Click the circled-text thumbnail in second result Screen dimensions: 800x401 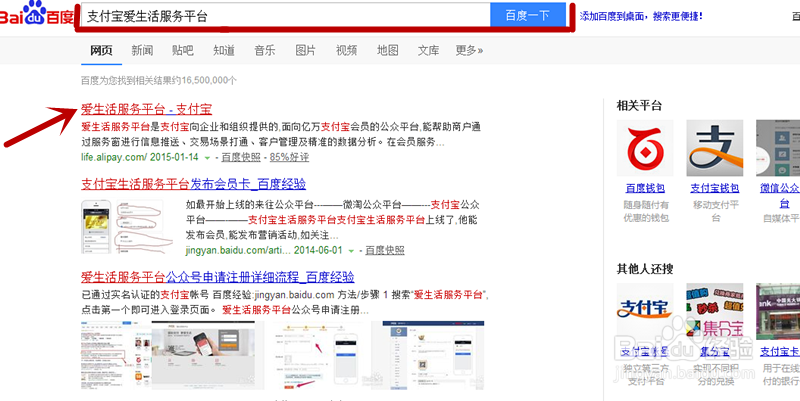(x=145, y=227)
